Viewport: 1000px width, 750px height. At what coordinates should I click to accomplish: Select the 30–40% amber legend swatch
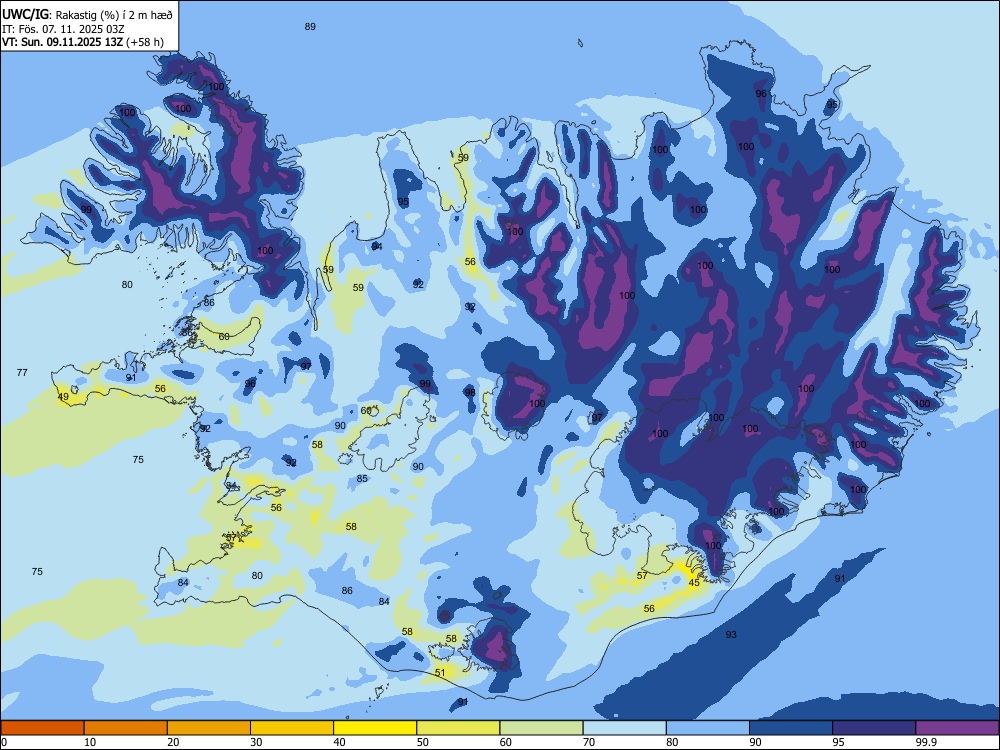tap(292, 728)
